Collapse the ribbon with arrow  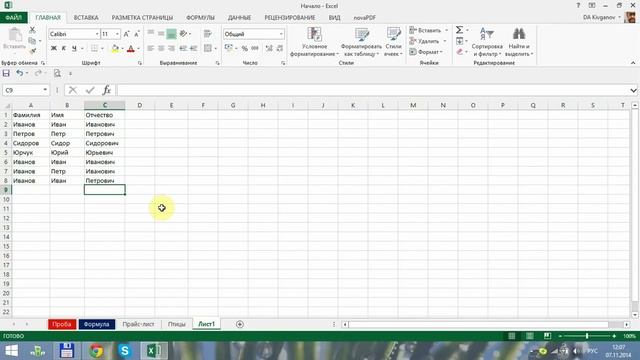pyautogui.click(x=633, y=63)
